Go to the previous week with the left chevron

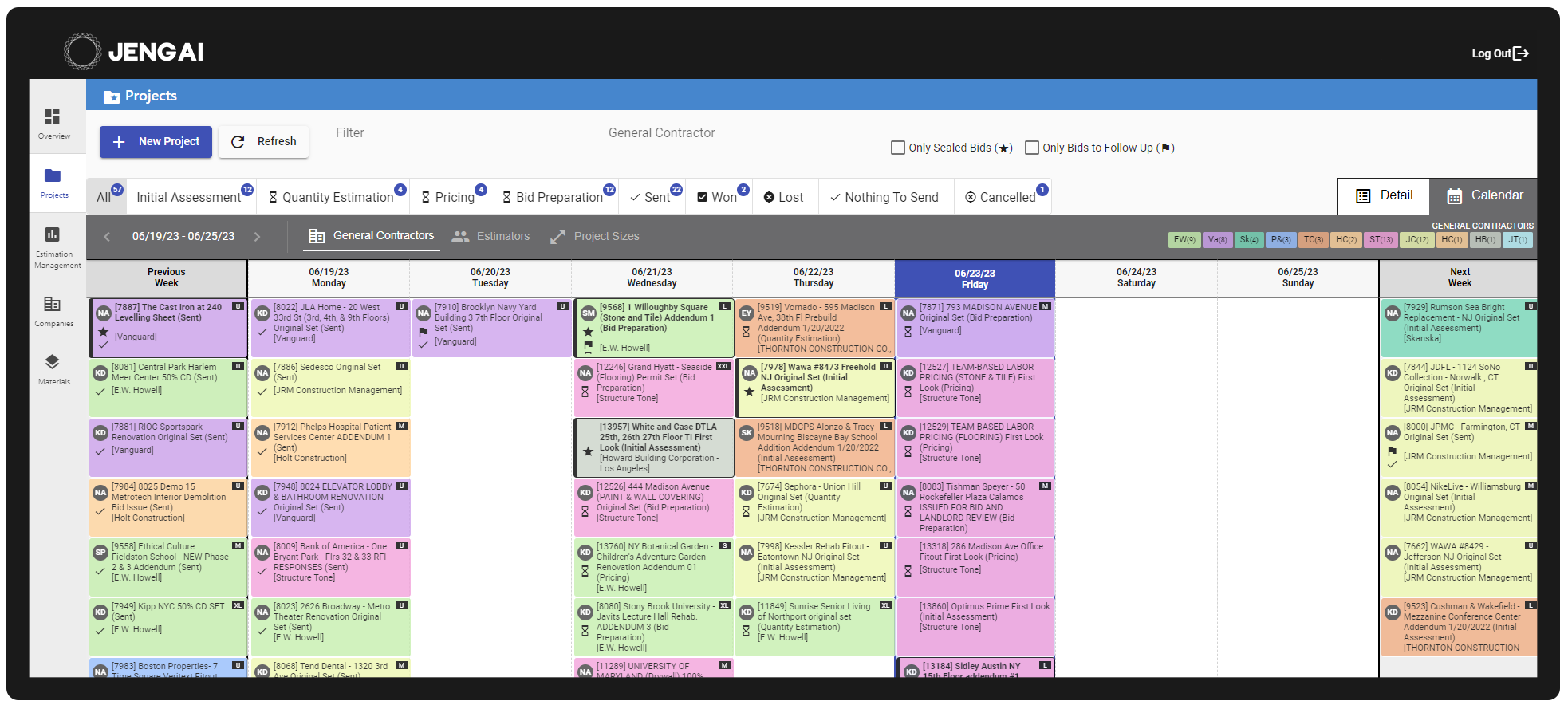tap(107, 237)
